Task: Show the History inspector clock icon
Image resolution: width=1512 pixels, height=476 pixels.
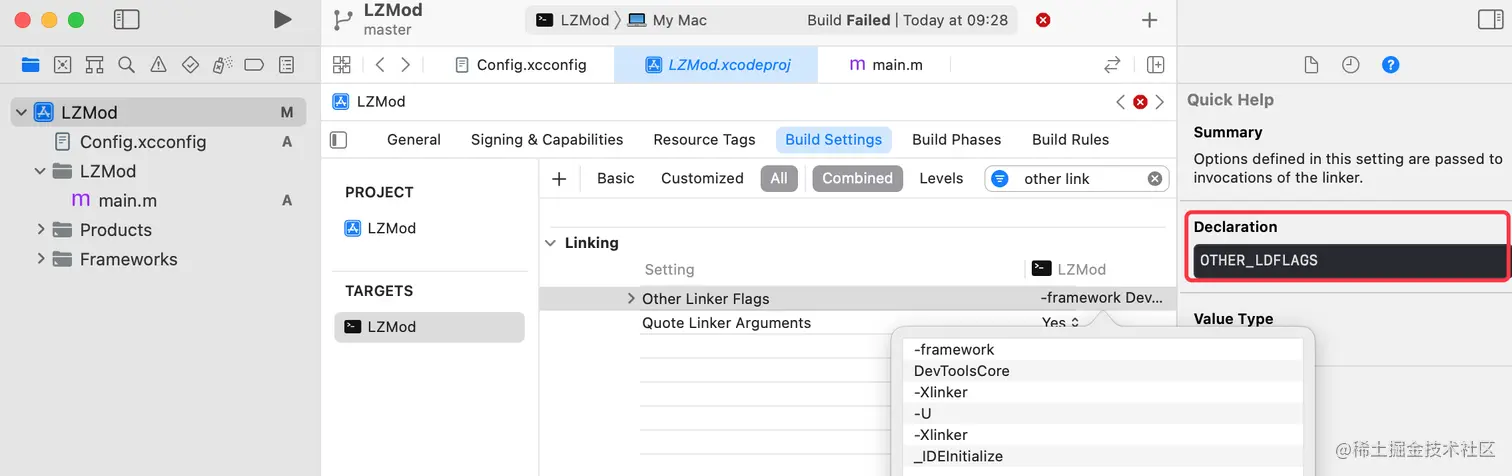Action: tap(1351, 65)
